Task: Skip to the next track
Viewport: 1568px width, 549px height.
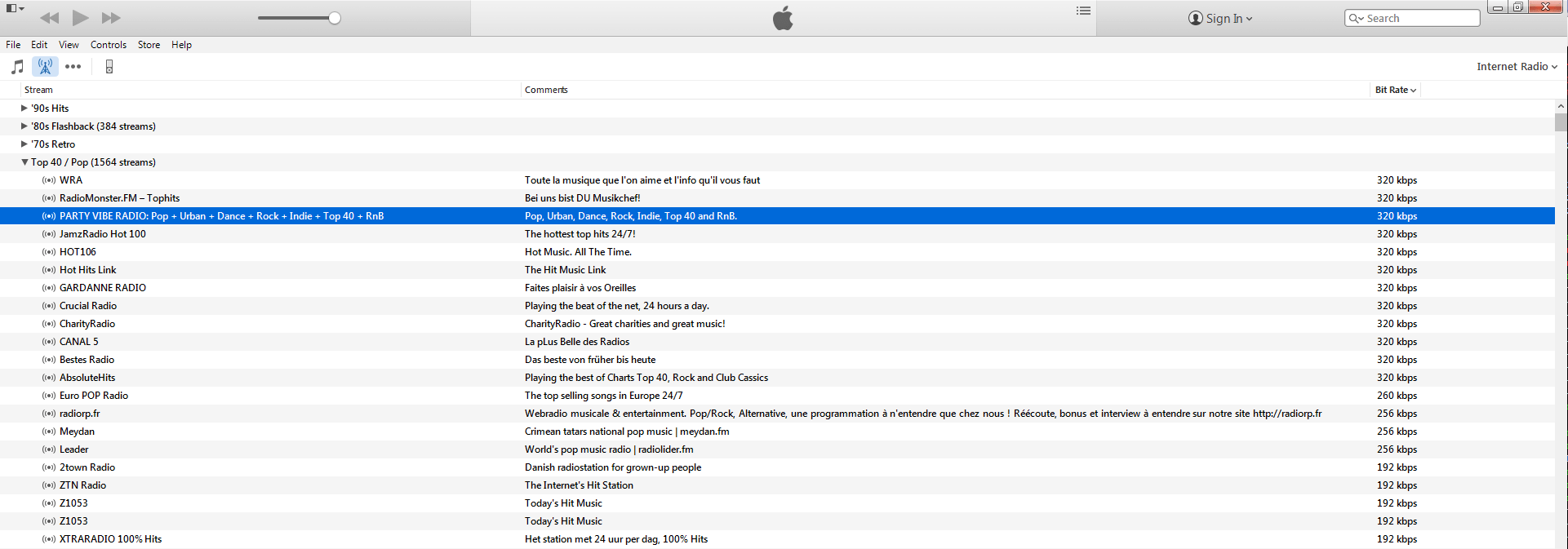Action: (111, 18)
